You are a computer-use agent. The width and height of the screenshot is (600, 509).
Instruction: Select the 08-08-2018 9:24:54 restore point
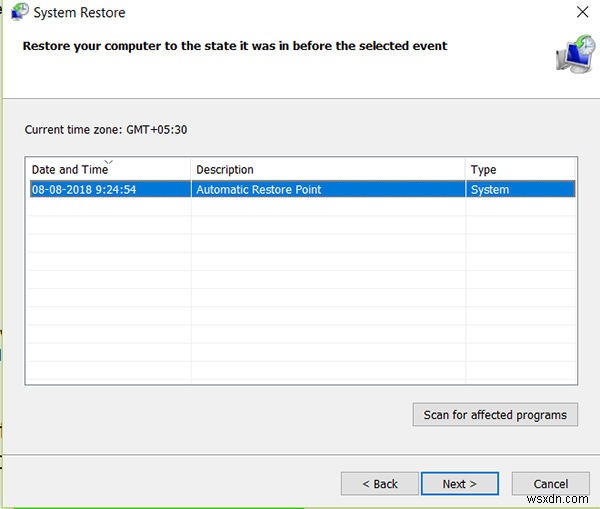click(84, 189)
